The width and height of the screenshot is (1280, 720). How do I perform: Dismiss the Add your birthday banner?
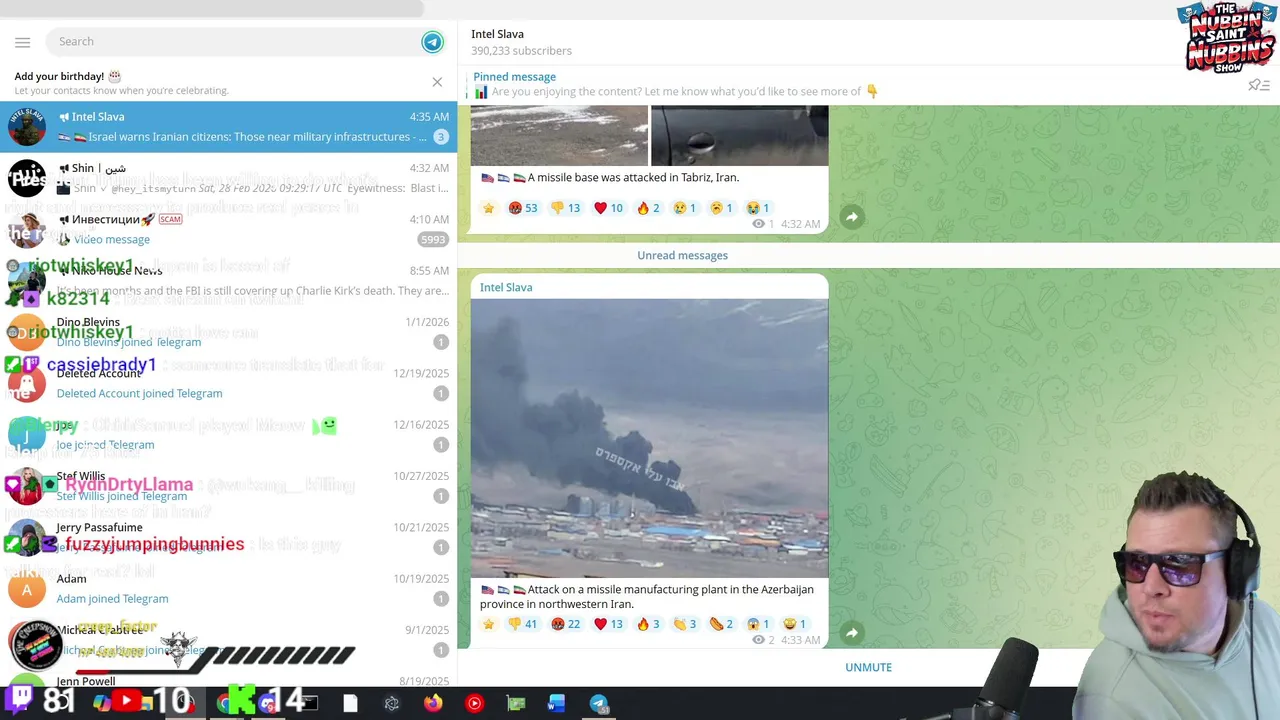tap(437, 82)
